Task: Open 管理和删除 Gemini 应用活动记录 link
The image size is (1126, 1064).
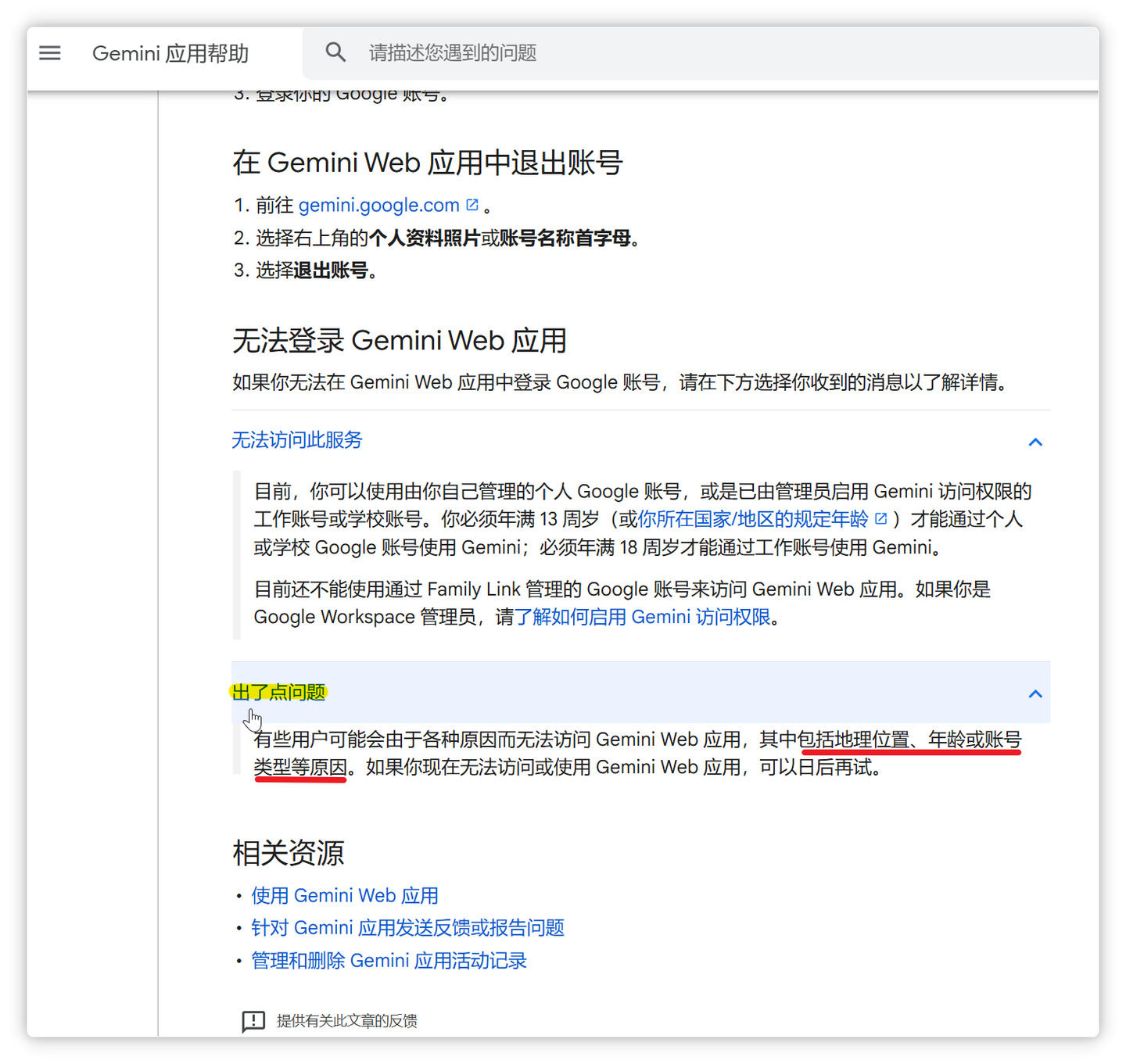Action: [388, 961]
